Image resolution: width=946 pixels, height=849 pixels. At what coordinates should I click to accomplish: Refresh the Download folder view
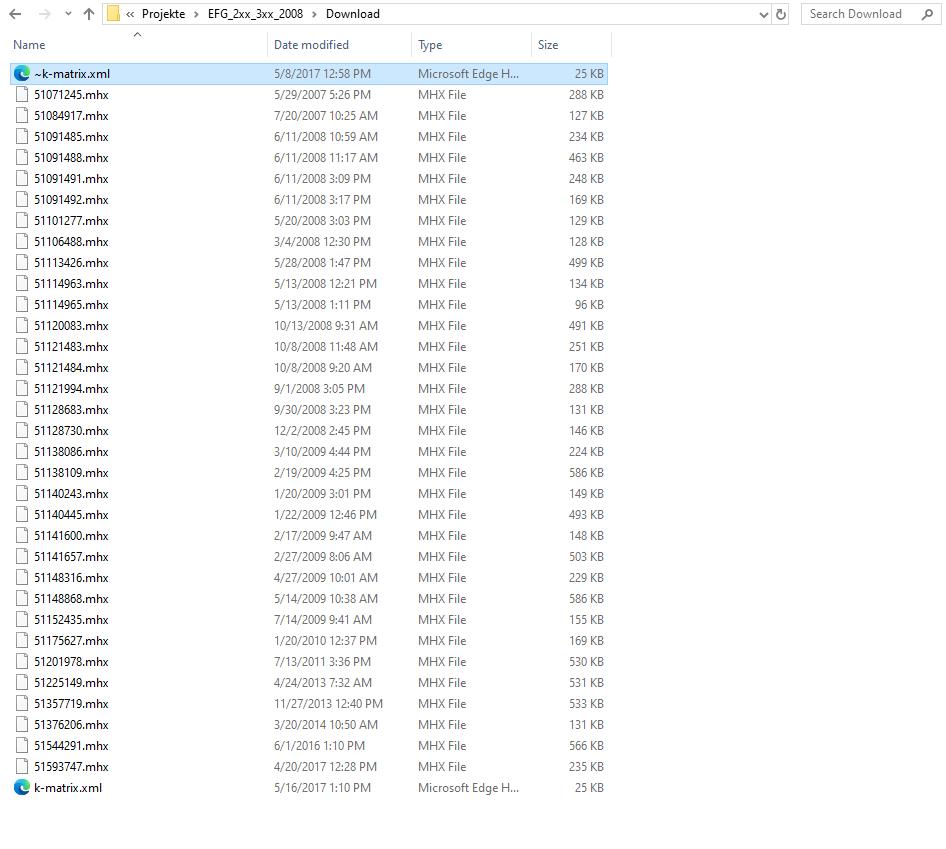[781, 14]
